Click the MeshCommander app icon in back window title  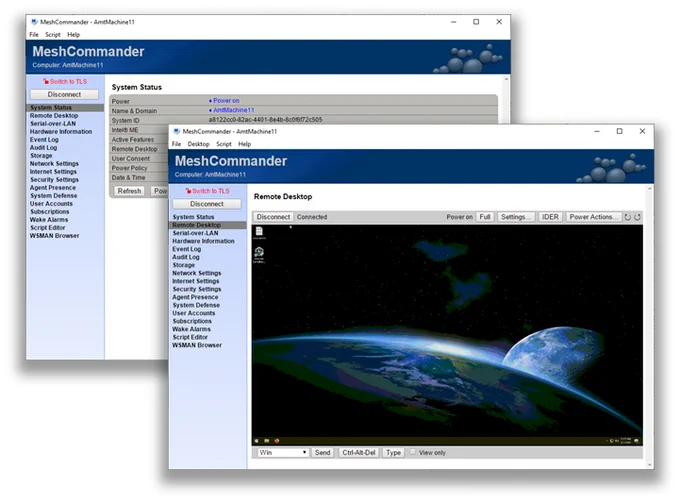(34, 22)
